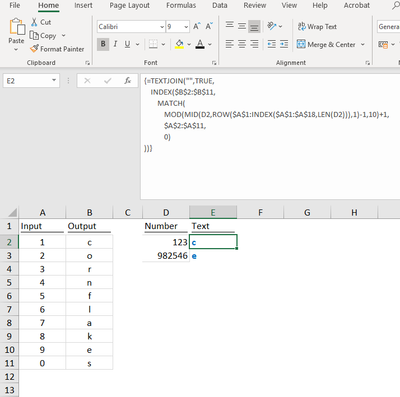This screenshot has height=397, width=400.
Task: Open Merge & Center dropdown arrow
Action: [363, 44]
